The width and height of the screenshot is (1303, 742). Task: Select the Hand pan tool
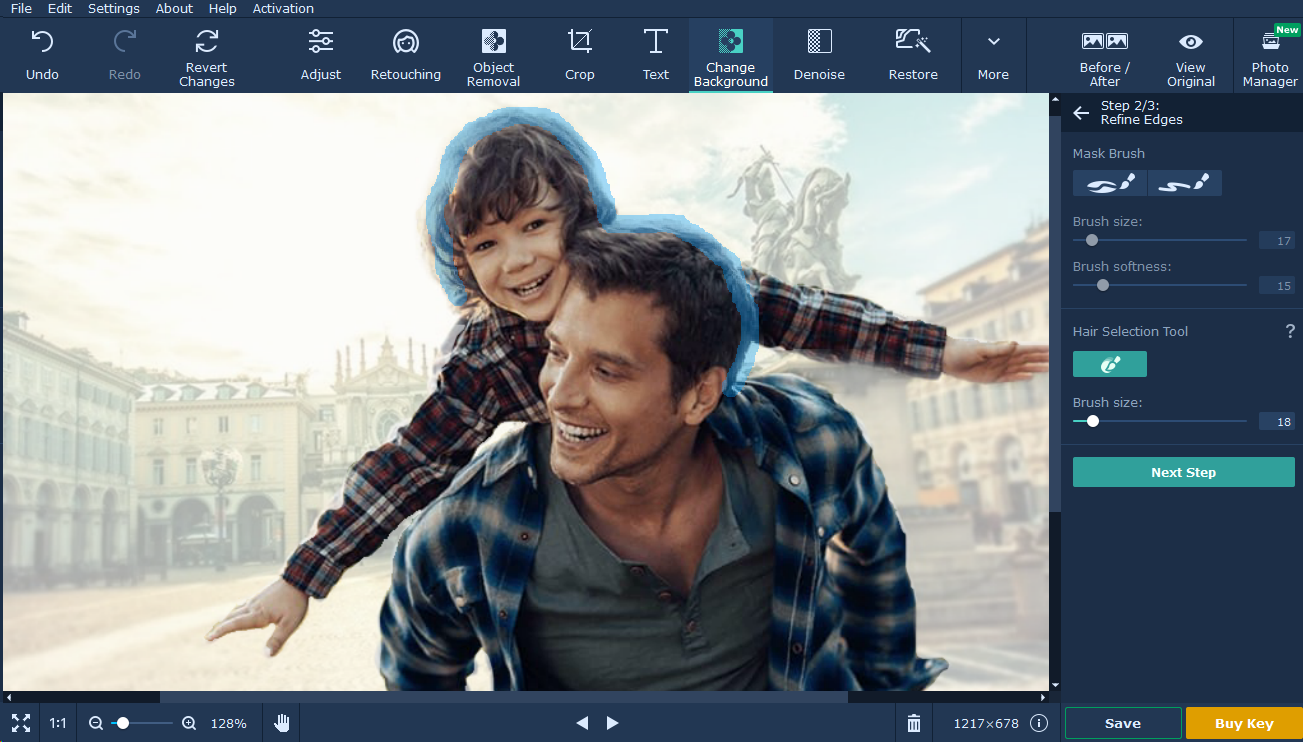tap(282, 723)
